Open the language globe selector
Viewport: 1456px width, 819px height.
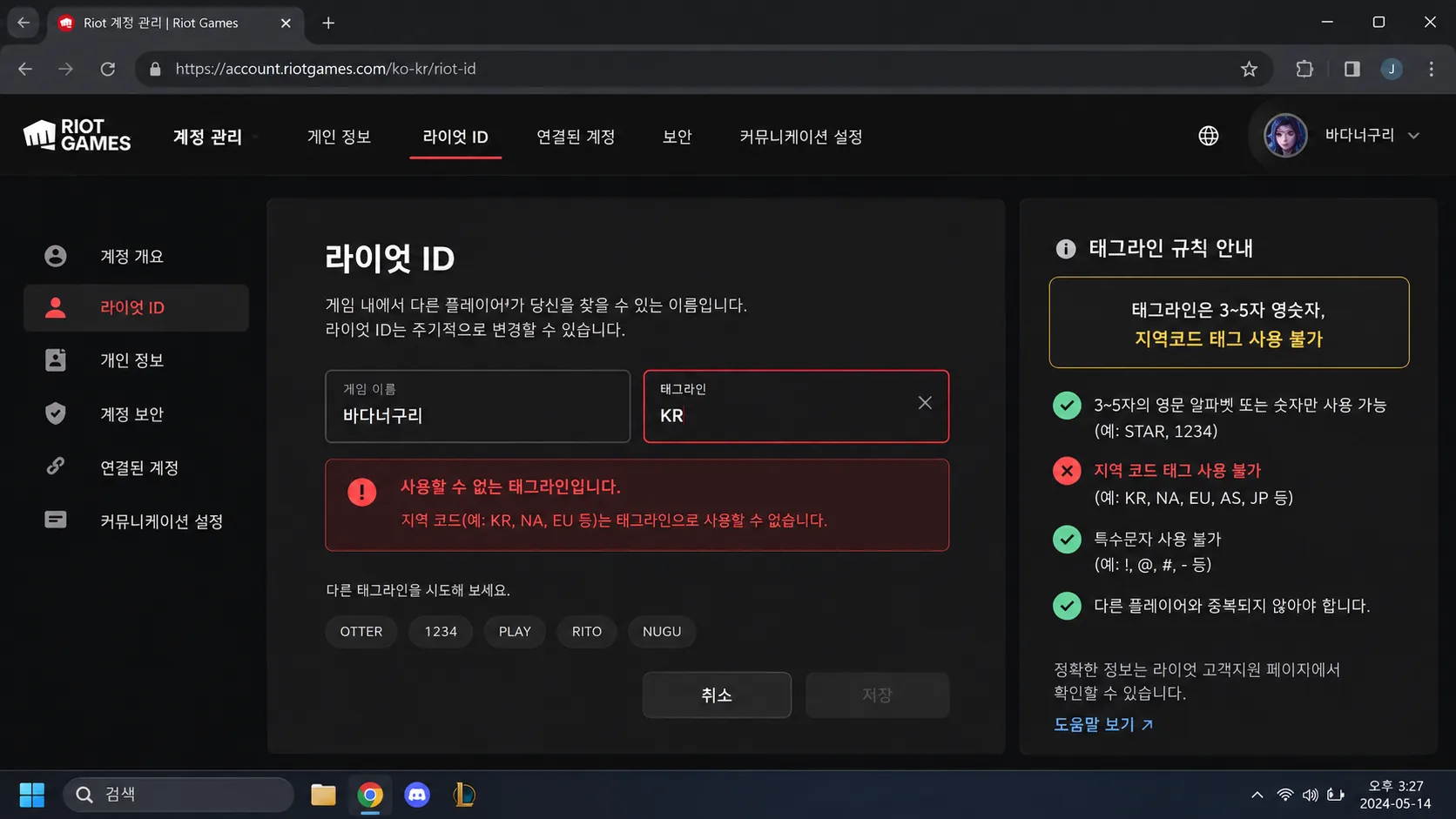1208,136
